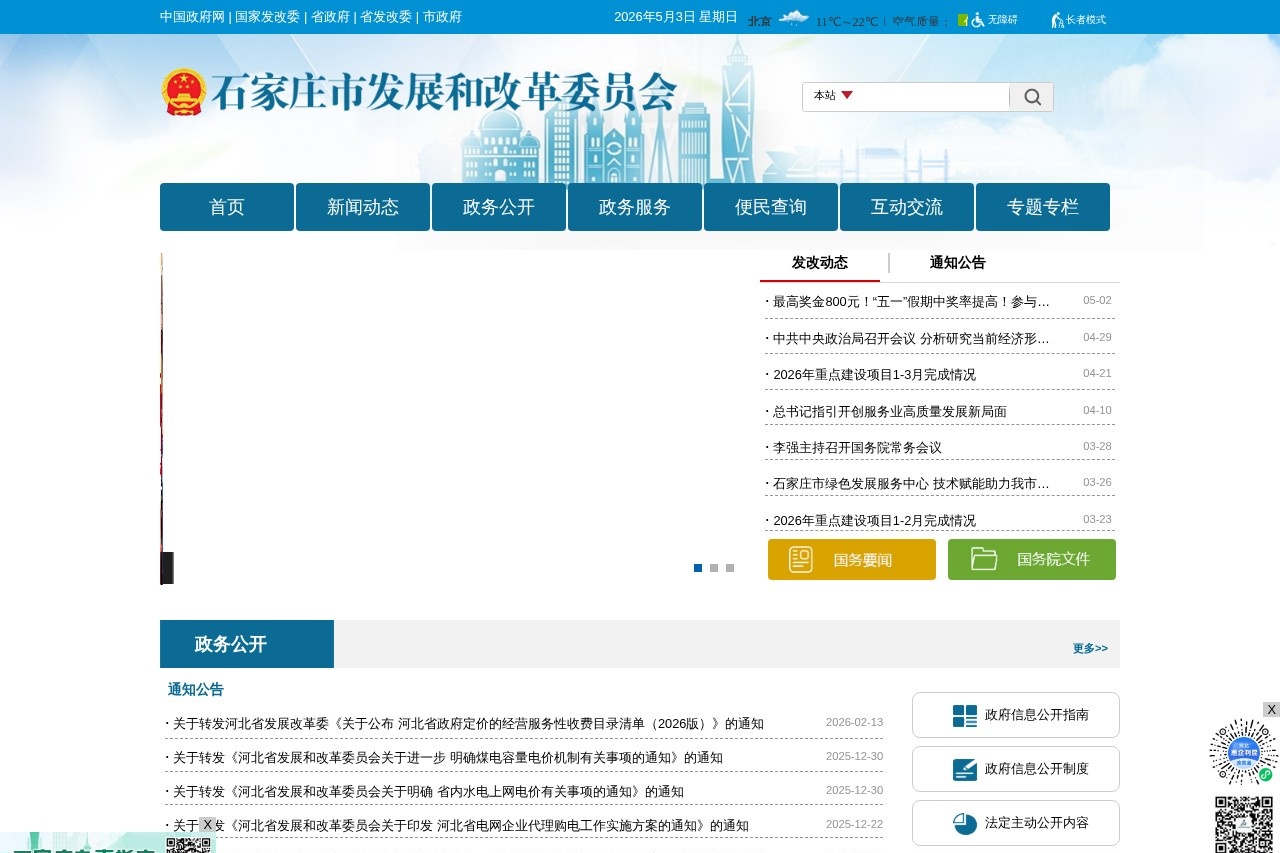1280x853 pixels.
Task: Select the first carousel slide dot
Action: 698,568
